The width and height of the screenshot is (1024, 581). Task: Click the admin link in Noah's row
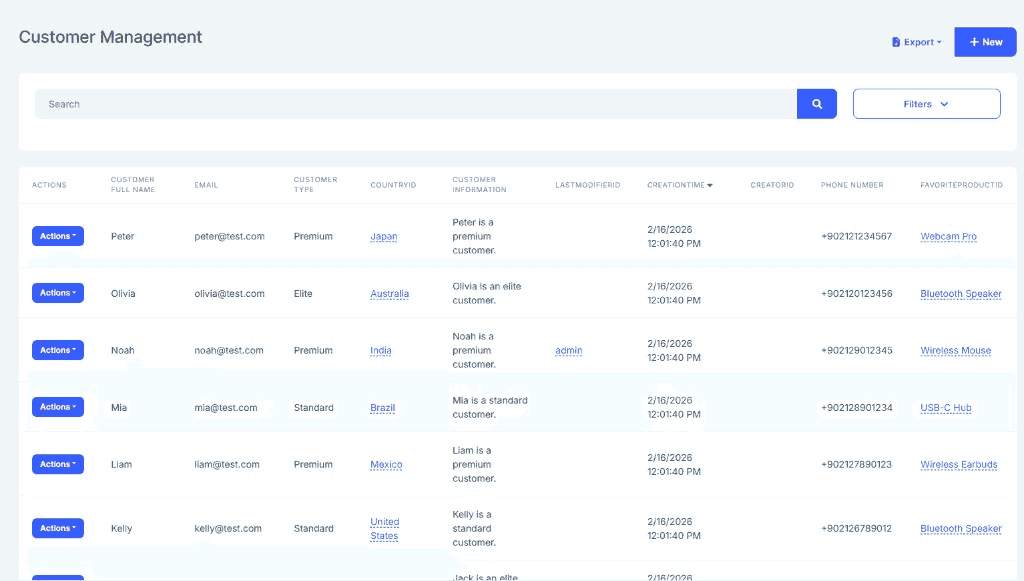[568, 350]
